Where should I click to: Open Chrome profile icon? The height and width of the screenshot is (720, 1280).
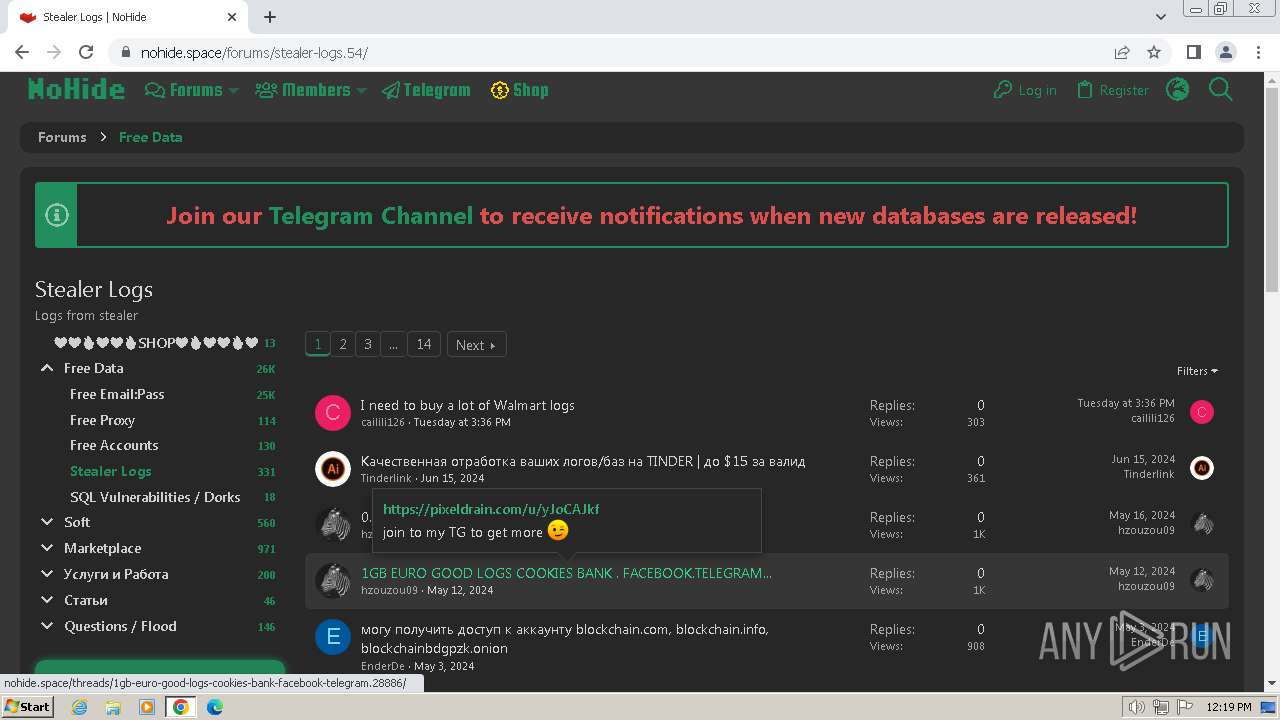pyautogui.click(x=1225, y=52)
